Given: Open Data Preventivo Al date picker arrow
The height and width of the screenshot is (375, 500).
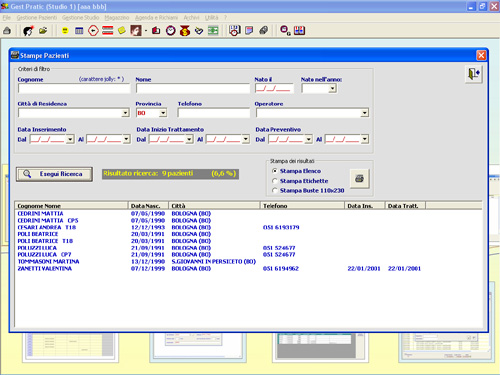Looking at the screenshot, I should click(x=365, y=139).
